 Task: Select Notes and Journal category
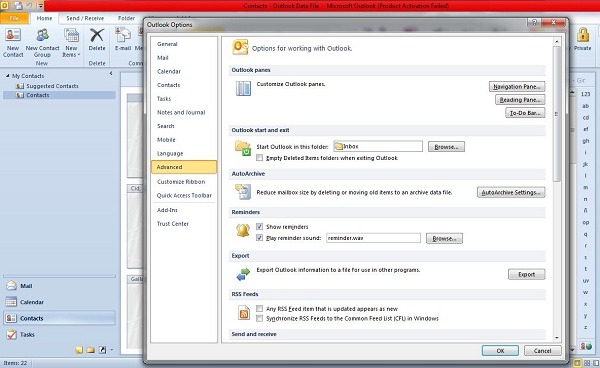point(184,112)
